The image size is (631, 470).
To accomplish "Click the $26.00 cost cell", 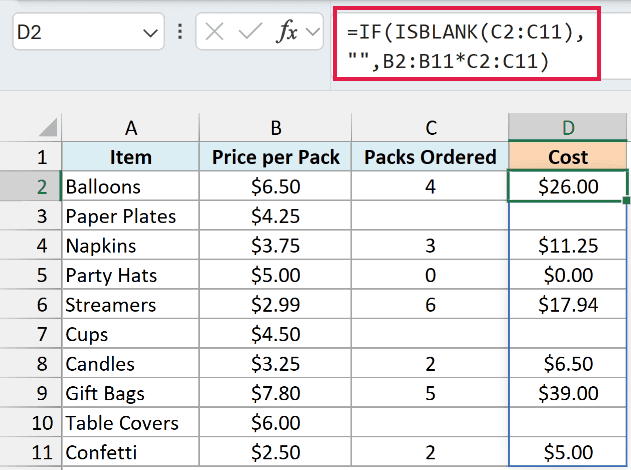I will [x=568, y=186].
